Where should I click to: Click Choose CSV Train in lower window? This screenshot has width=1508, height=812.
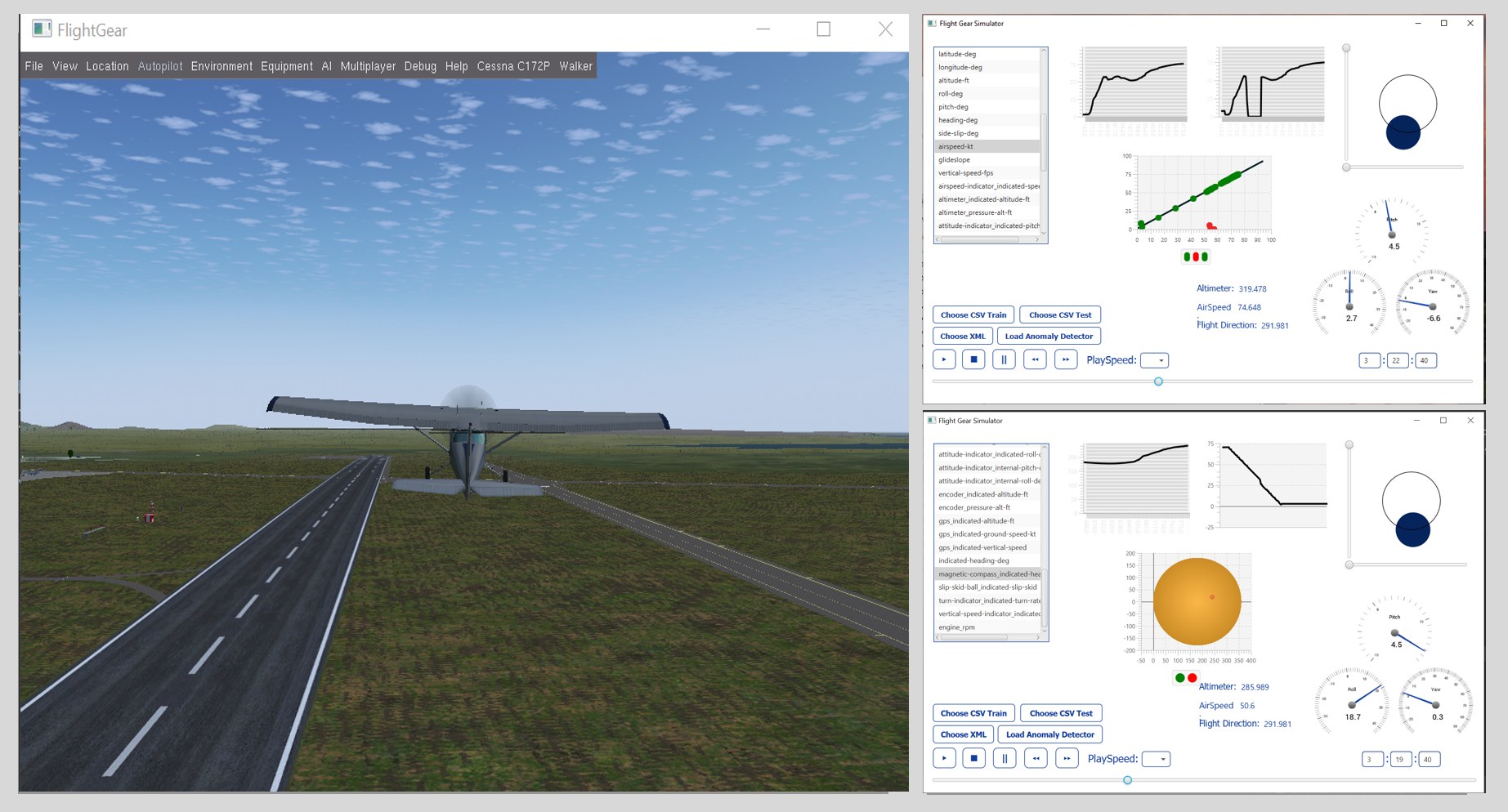pos(973,713)
